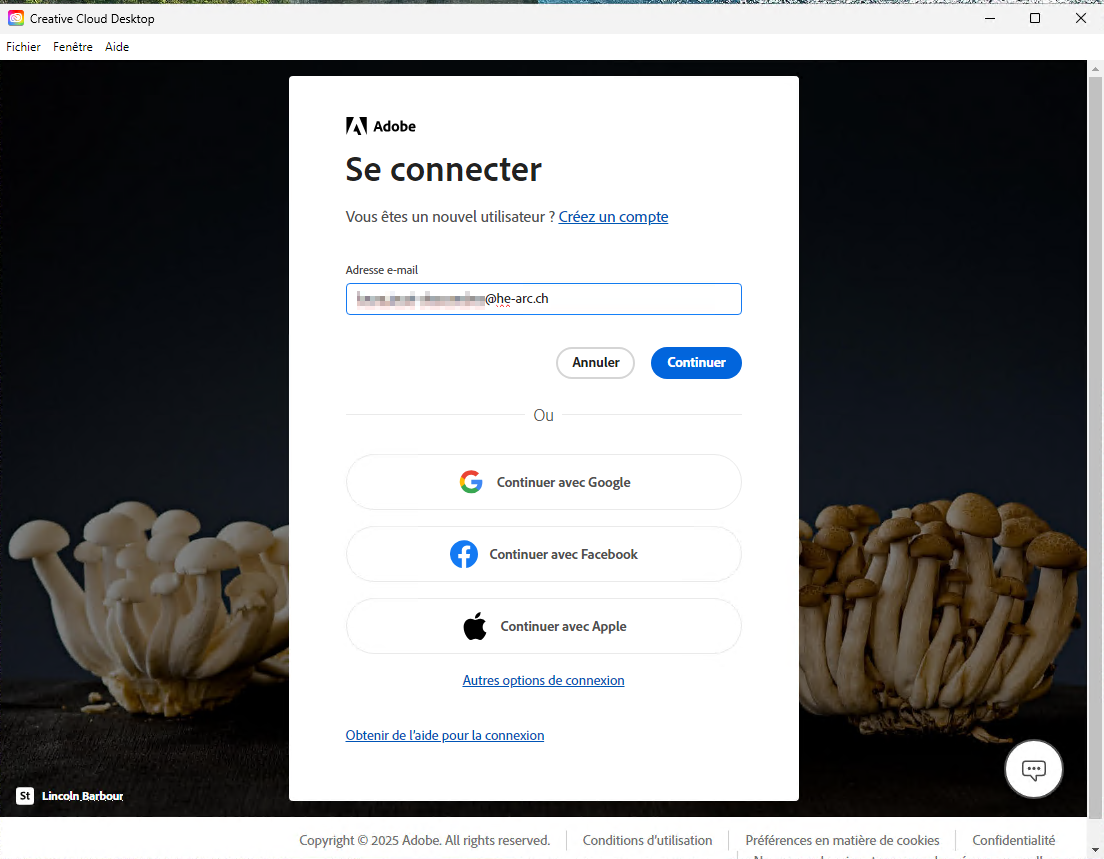Screen dimensions: 1104x859
Task: Follow the Créez un compte link
Action: [613, 217]
